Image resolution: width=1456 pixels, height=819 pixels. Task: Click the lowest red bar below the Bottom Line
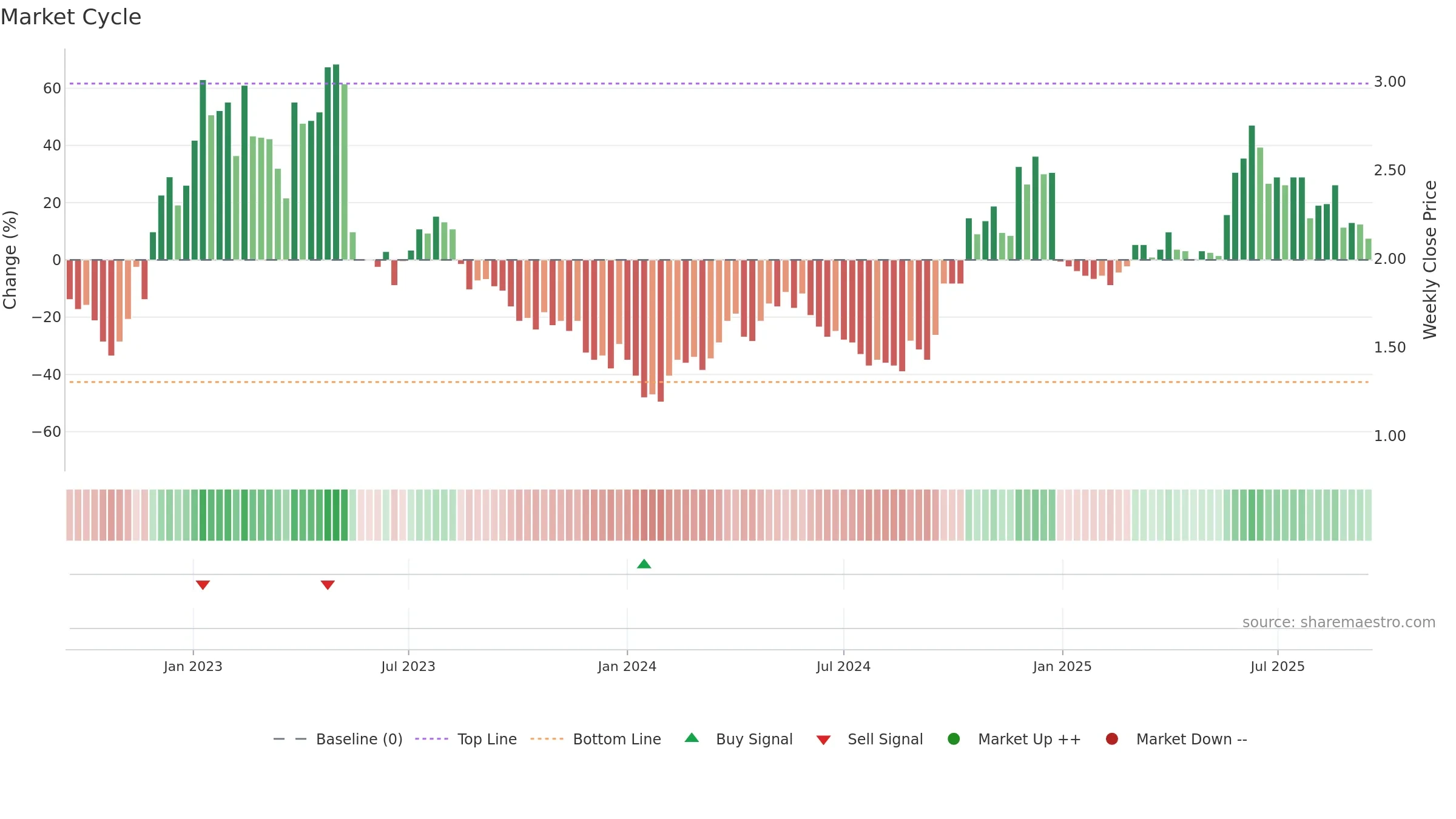[x=661, y=331]
